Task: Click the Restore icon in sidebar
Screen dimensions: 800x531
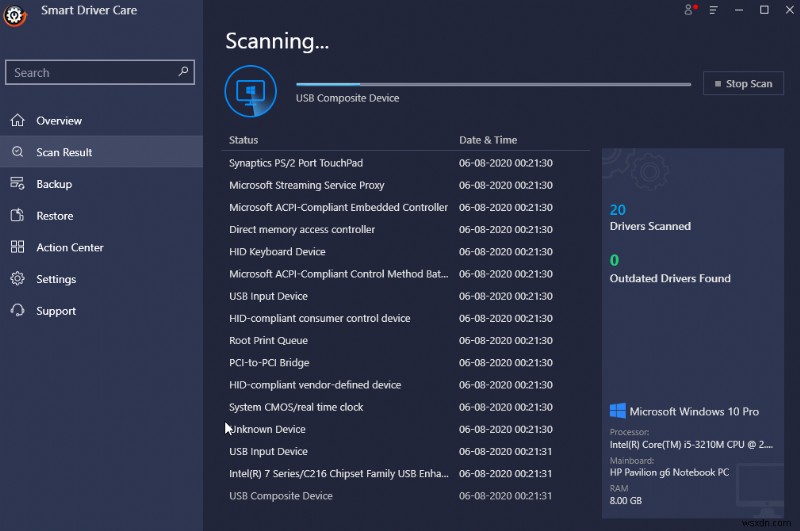Action: [17, 216]
